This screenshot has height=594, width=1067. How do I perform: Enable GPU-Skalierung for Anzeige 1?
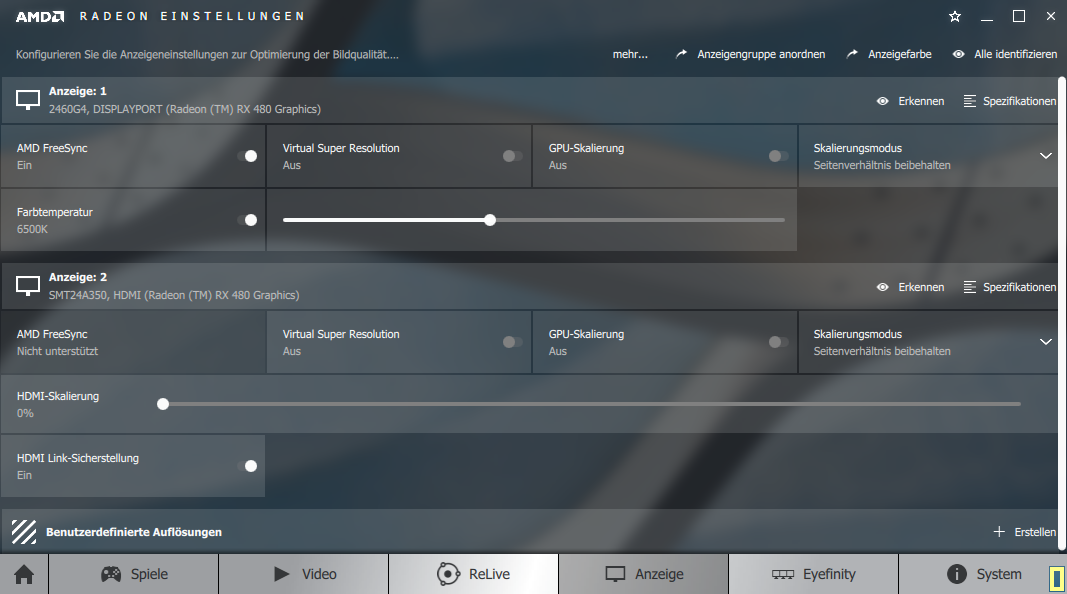[x=778, y=156]
